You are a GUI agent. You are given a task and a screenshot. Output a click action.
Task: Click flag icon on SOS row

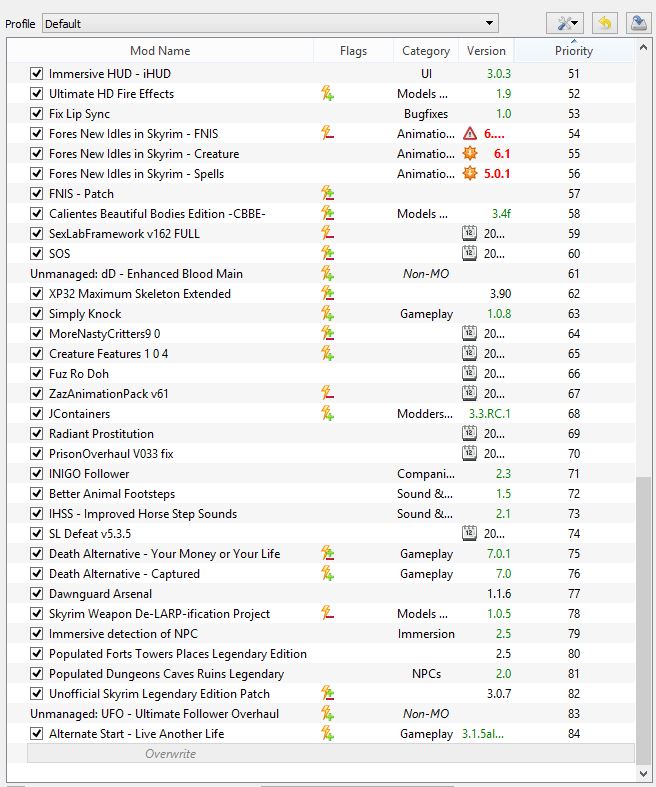click(327, 254)
